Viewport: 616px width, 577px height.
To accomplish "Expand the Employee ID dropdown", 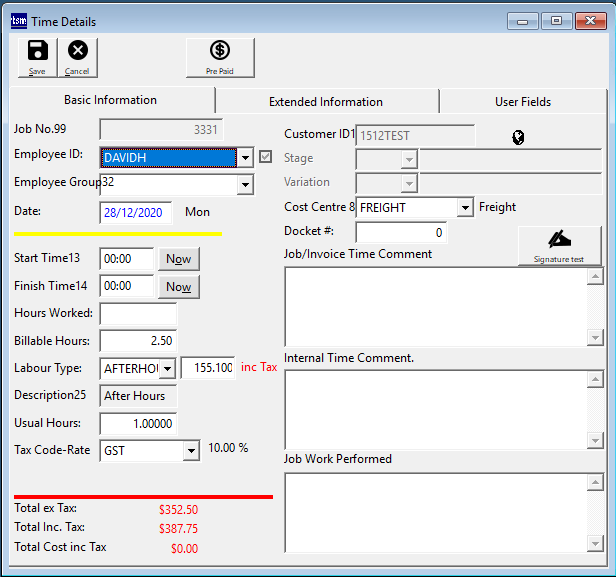I will click(245, 157).
